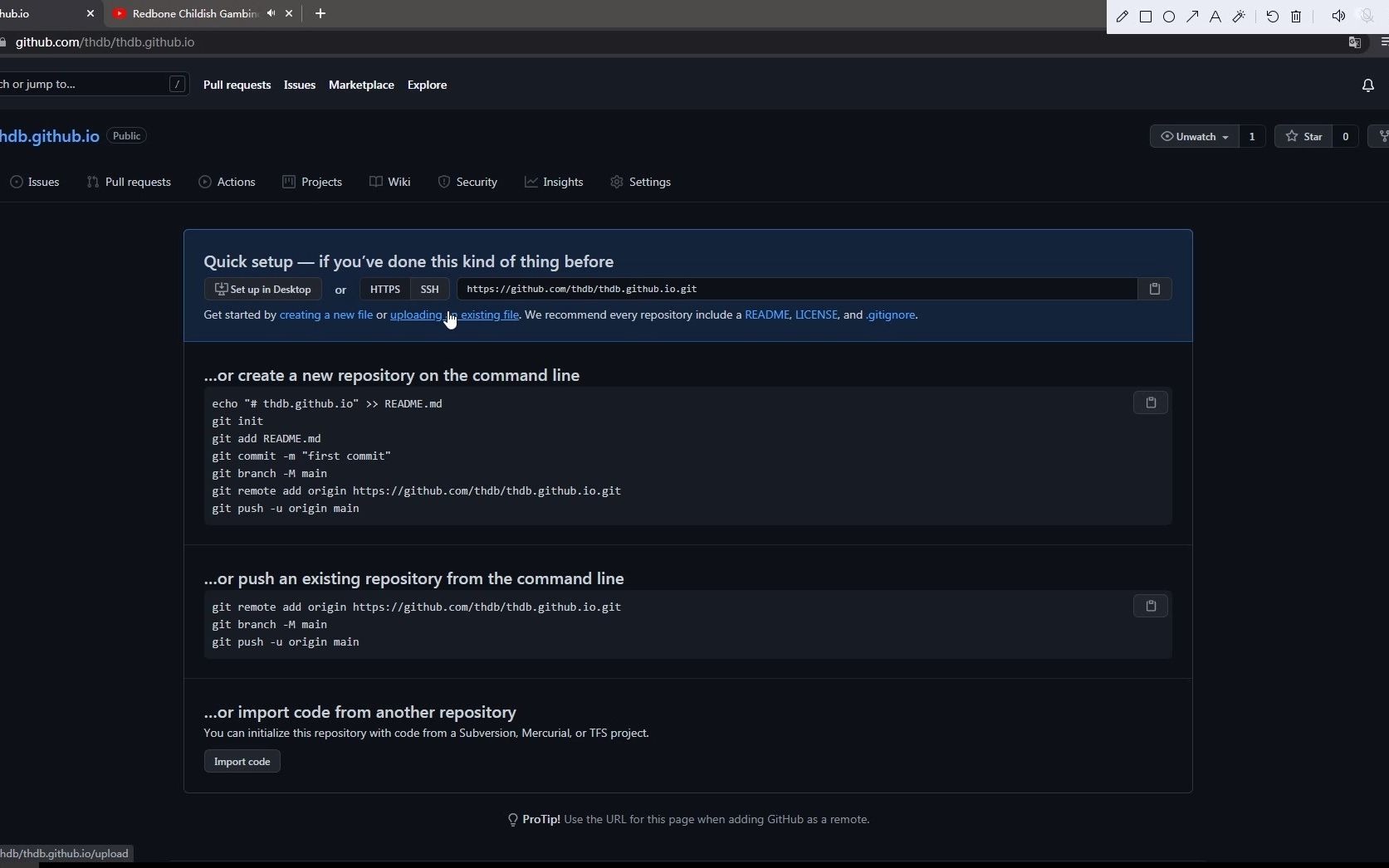Select the circle annotation tool

[x=1169, y=17]
